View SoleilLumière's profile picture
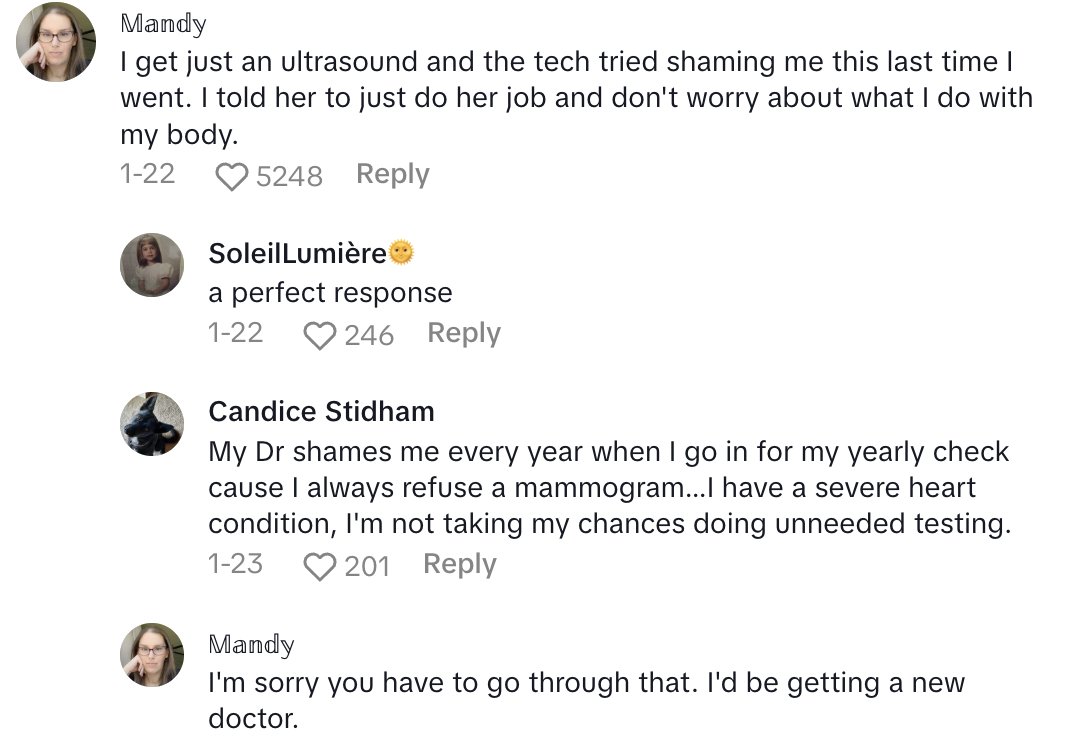Screen dimensions: 1082x740 (152, 265)
